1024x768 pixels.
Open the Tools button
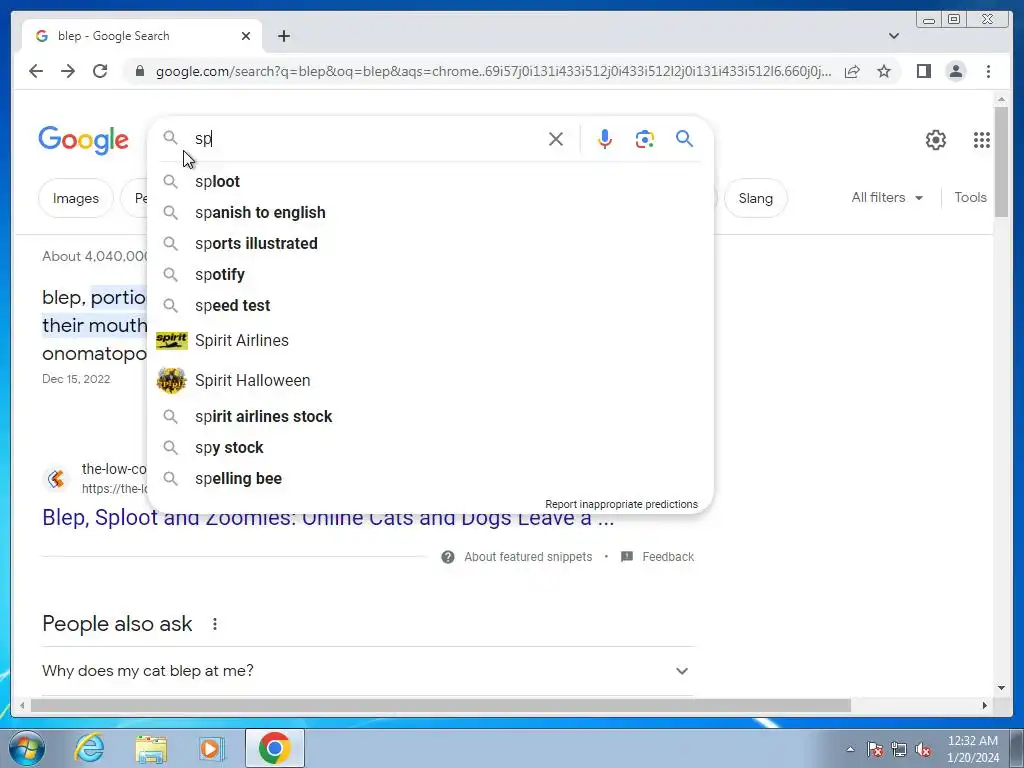[970, 197]
